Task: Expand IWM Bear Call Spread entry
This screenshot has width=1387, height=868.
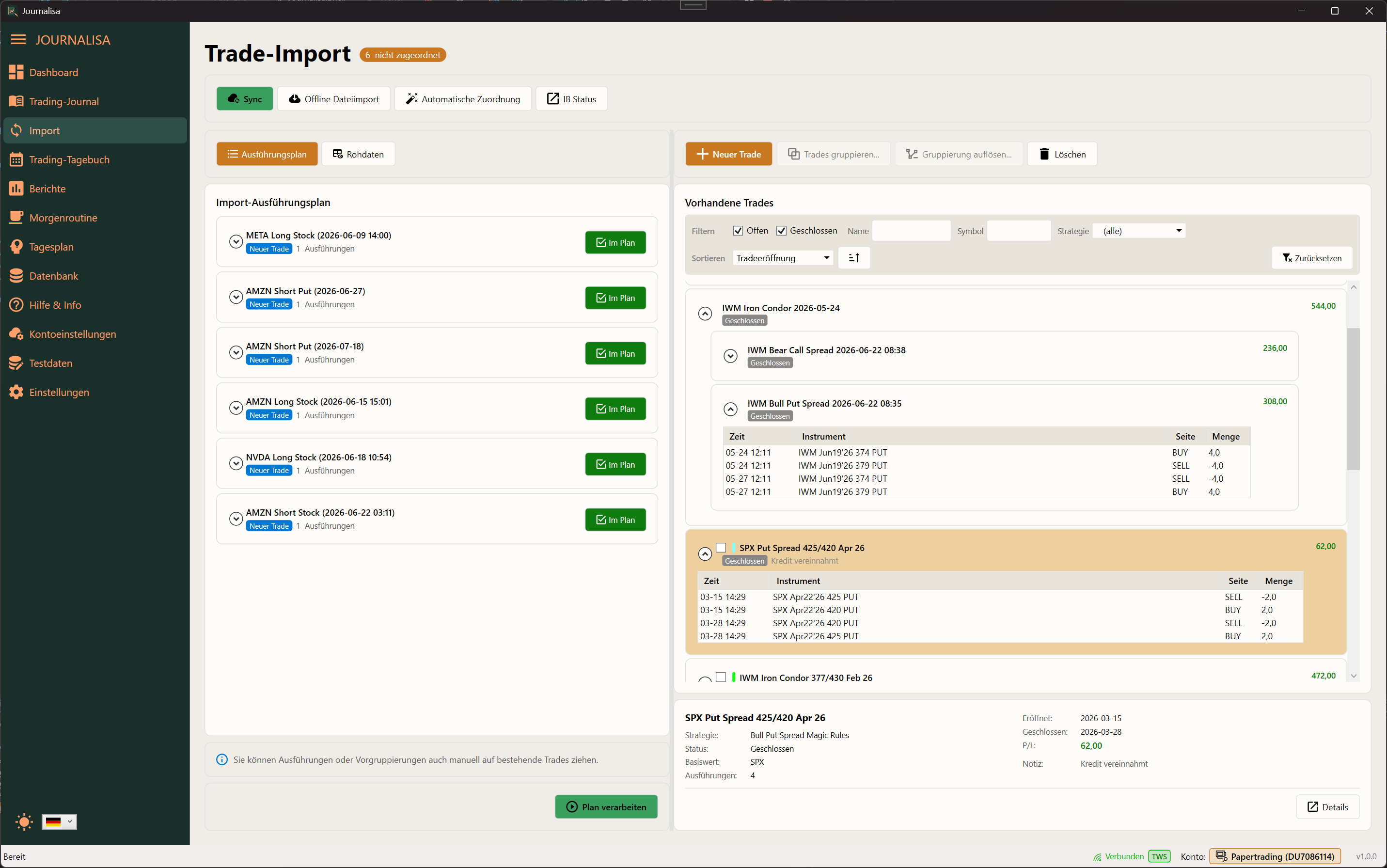Action: click(x=730, y=356)
